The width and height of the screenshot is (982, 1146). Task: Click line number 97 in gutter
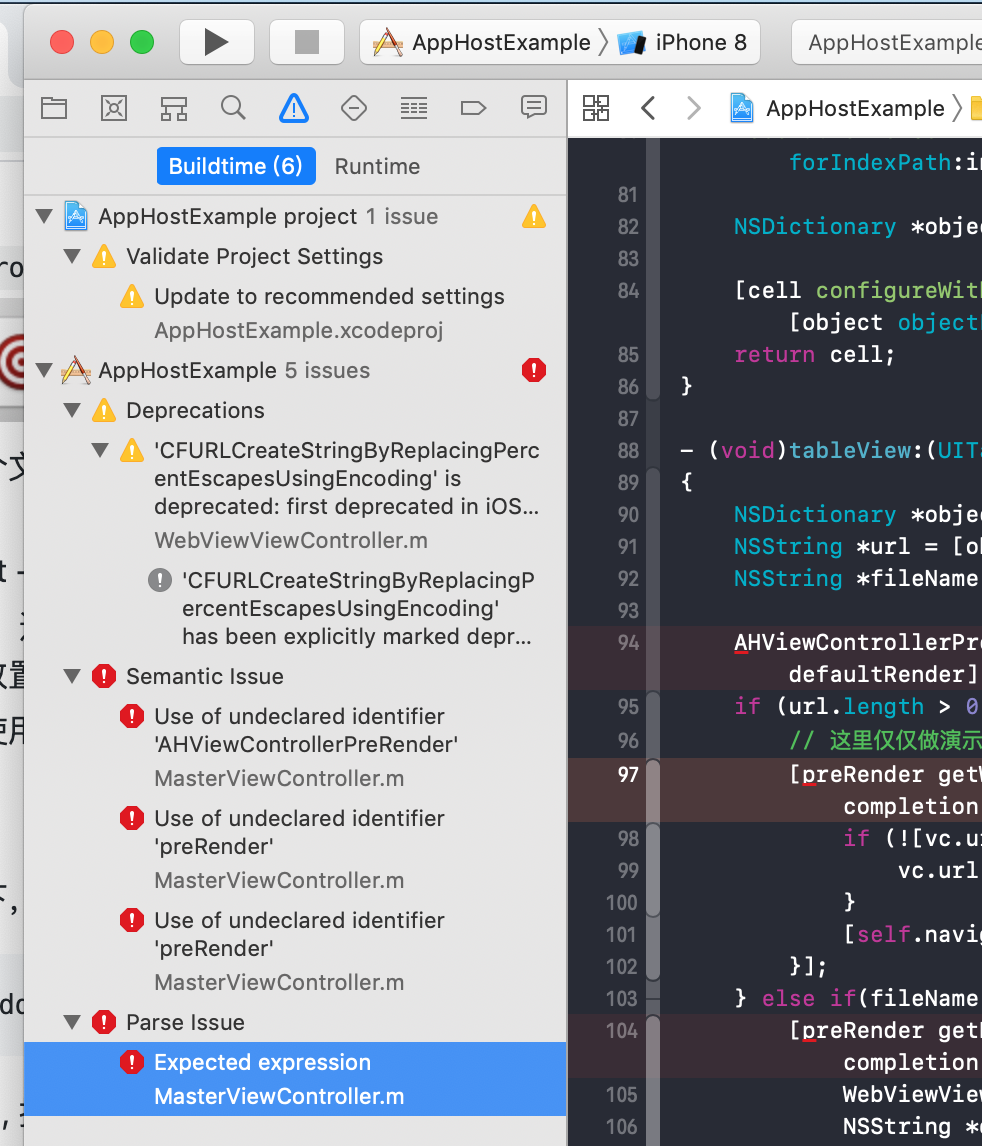(x=628, y=775)
